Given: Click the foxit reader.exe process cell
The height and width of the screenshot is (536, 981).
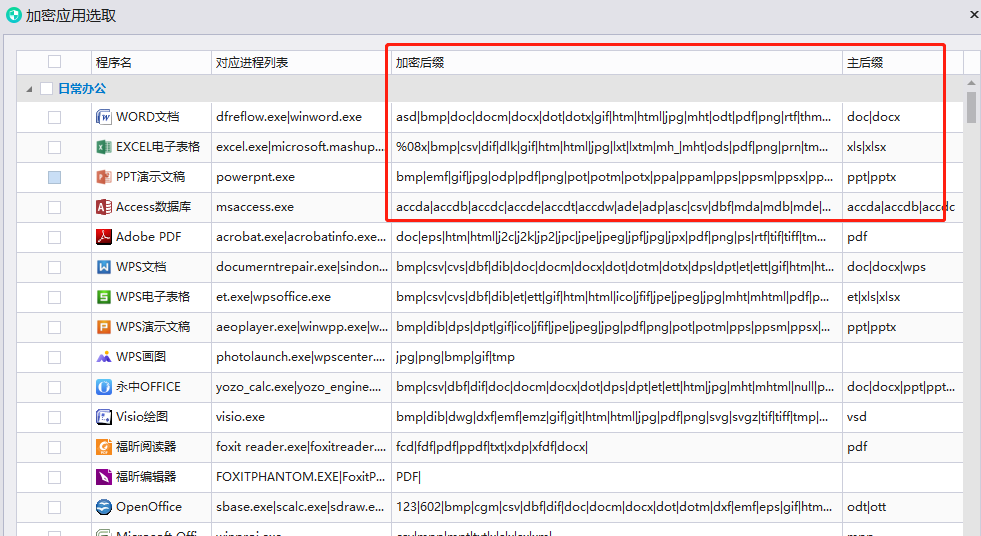Looking at the screenshot, I should (302, 447).
